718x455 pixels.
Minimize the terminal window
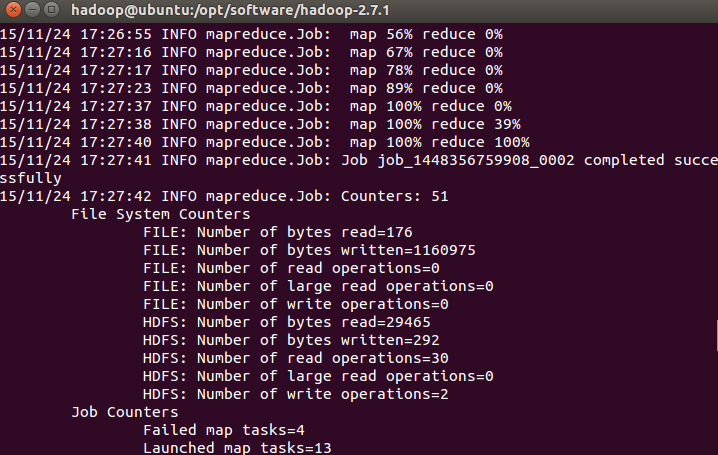[32, 11]
